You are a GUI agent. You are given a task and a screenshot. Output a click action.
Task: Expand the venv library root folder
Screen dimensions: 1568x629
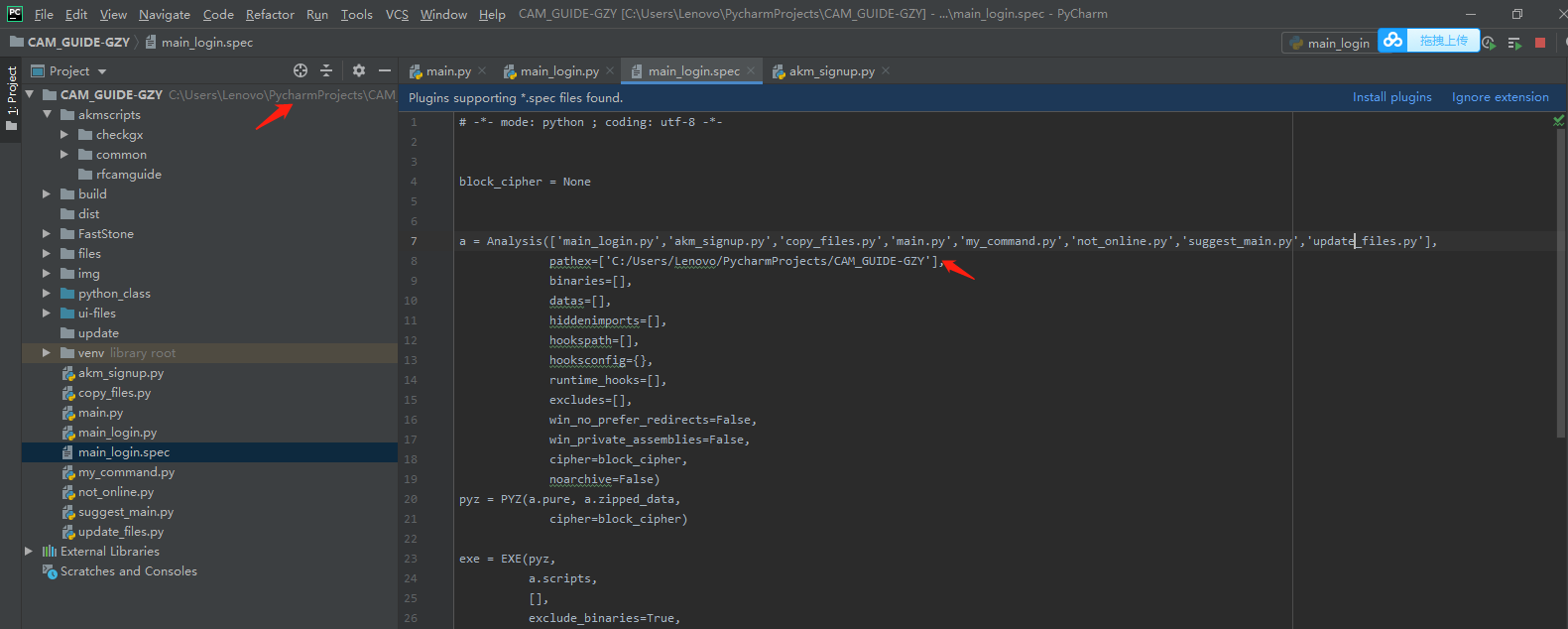[x=47, y=352]
